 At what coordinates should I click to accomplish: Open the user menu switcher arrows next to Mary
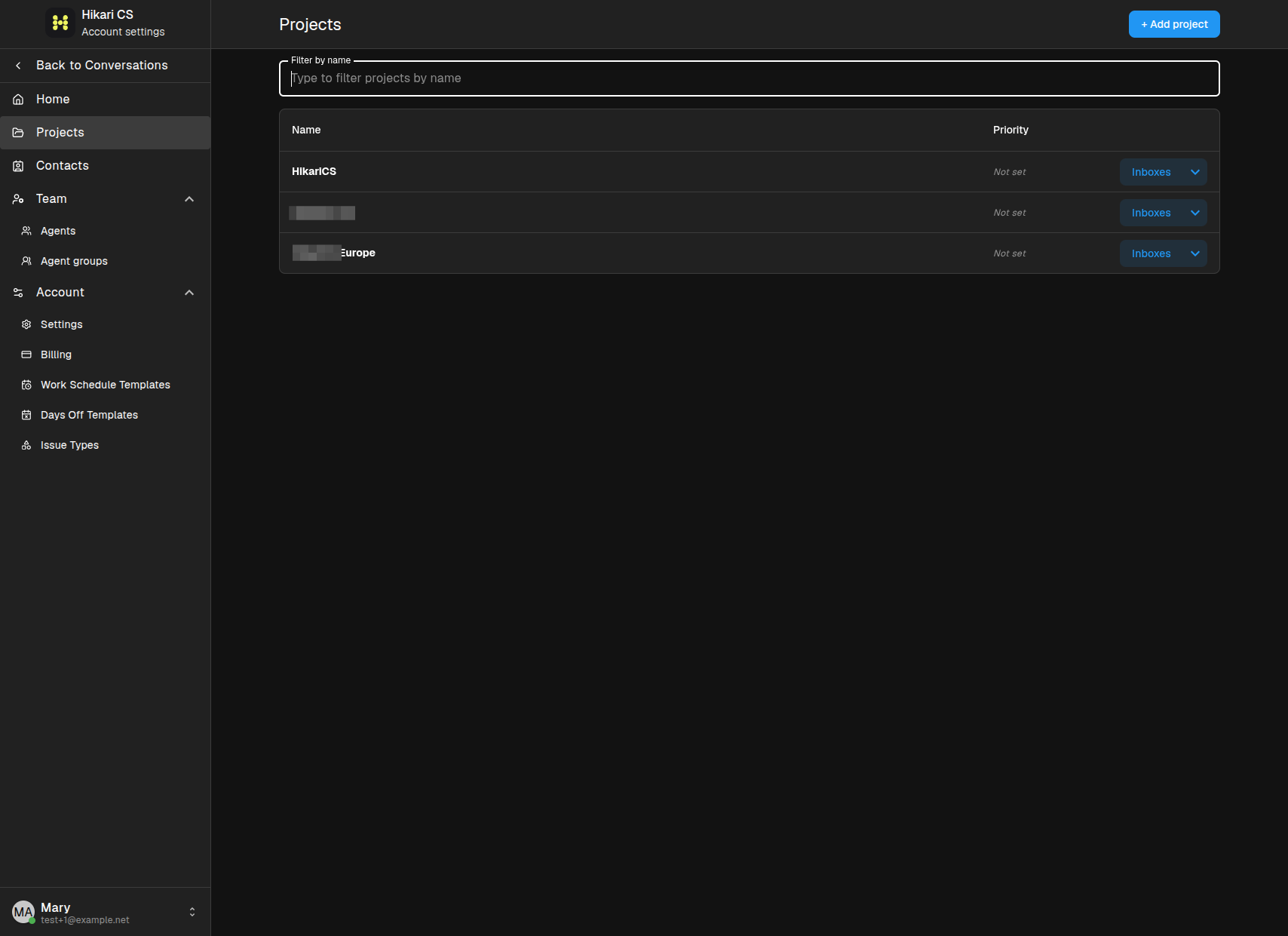(x=192, y=912)
